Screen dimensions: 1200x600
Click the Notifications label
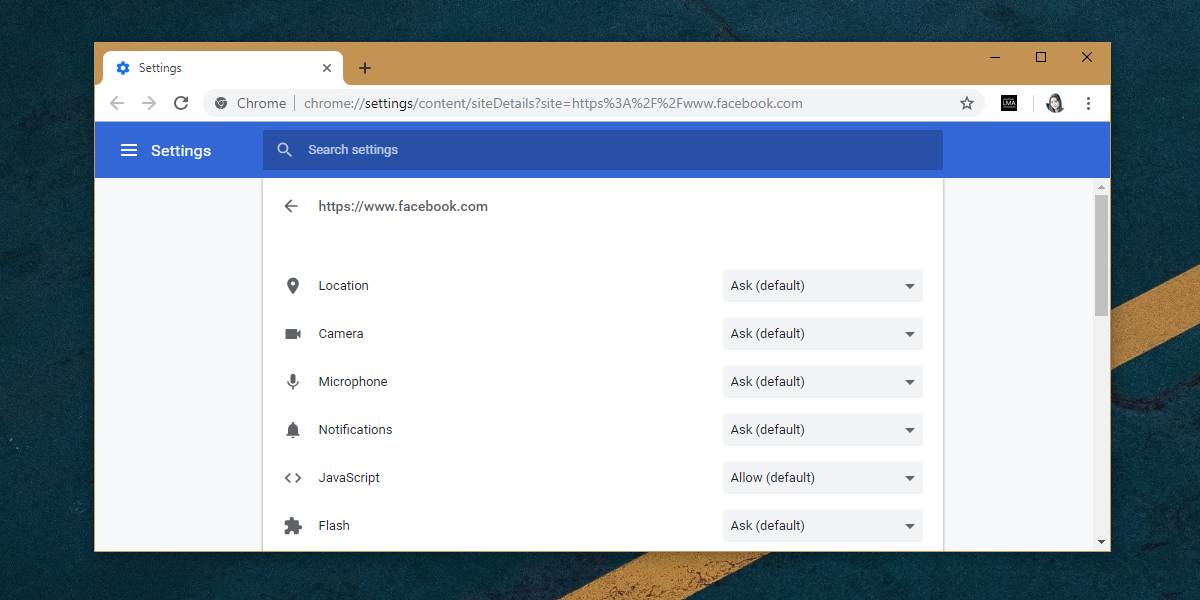pos(356,430)
